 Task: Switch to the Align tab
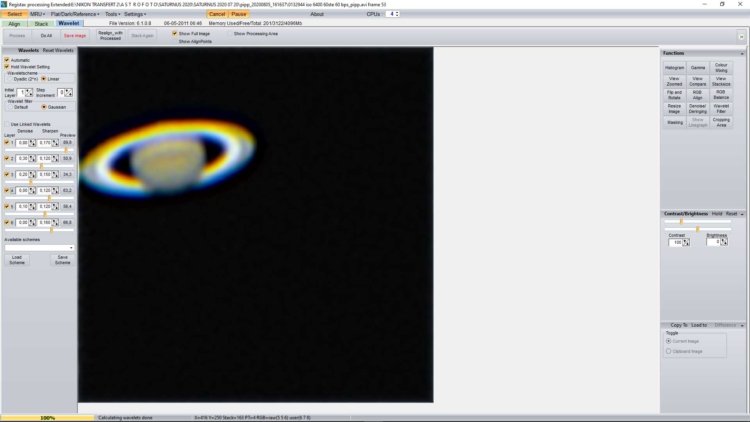tap(14, 23)
